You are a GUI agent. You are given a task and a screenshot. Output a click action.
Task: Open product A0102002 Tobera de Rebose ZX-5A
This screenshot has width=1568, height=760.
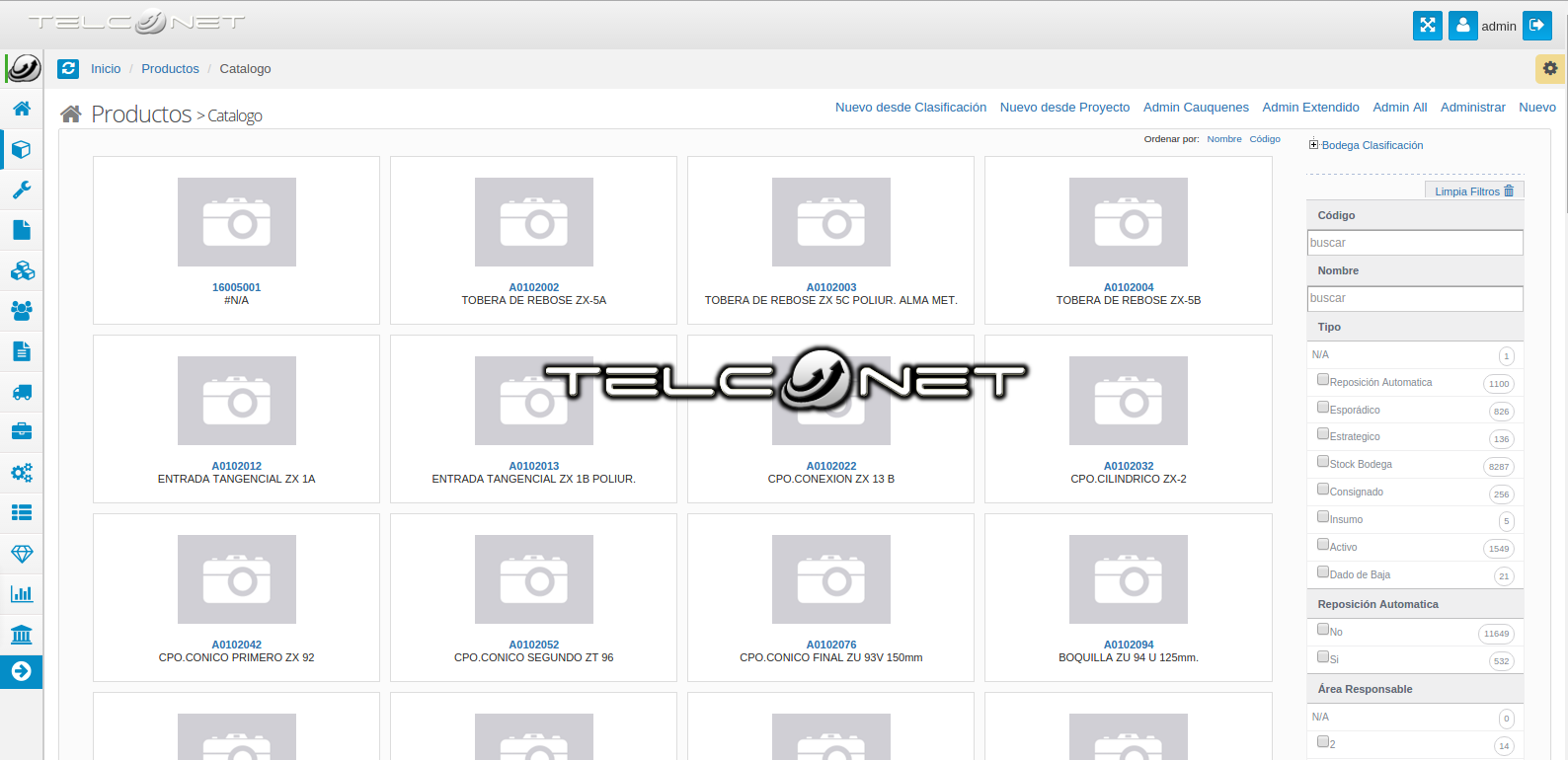click(534, 288)
